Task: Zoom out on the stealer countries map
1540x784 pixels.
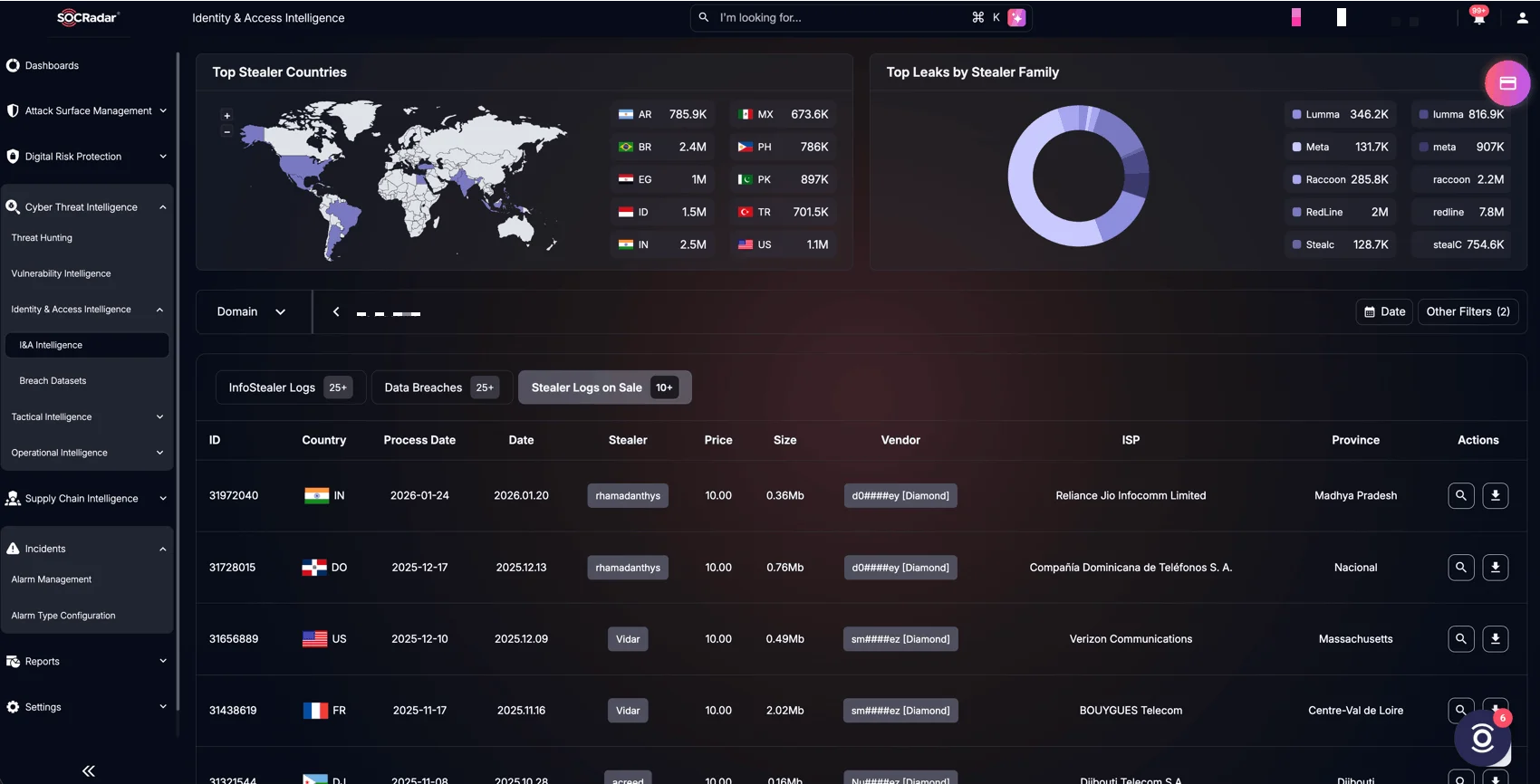Action: pos(227,132)
